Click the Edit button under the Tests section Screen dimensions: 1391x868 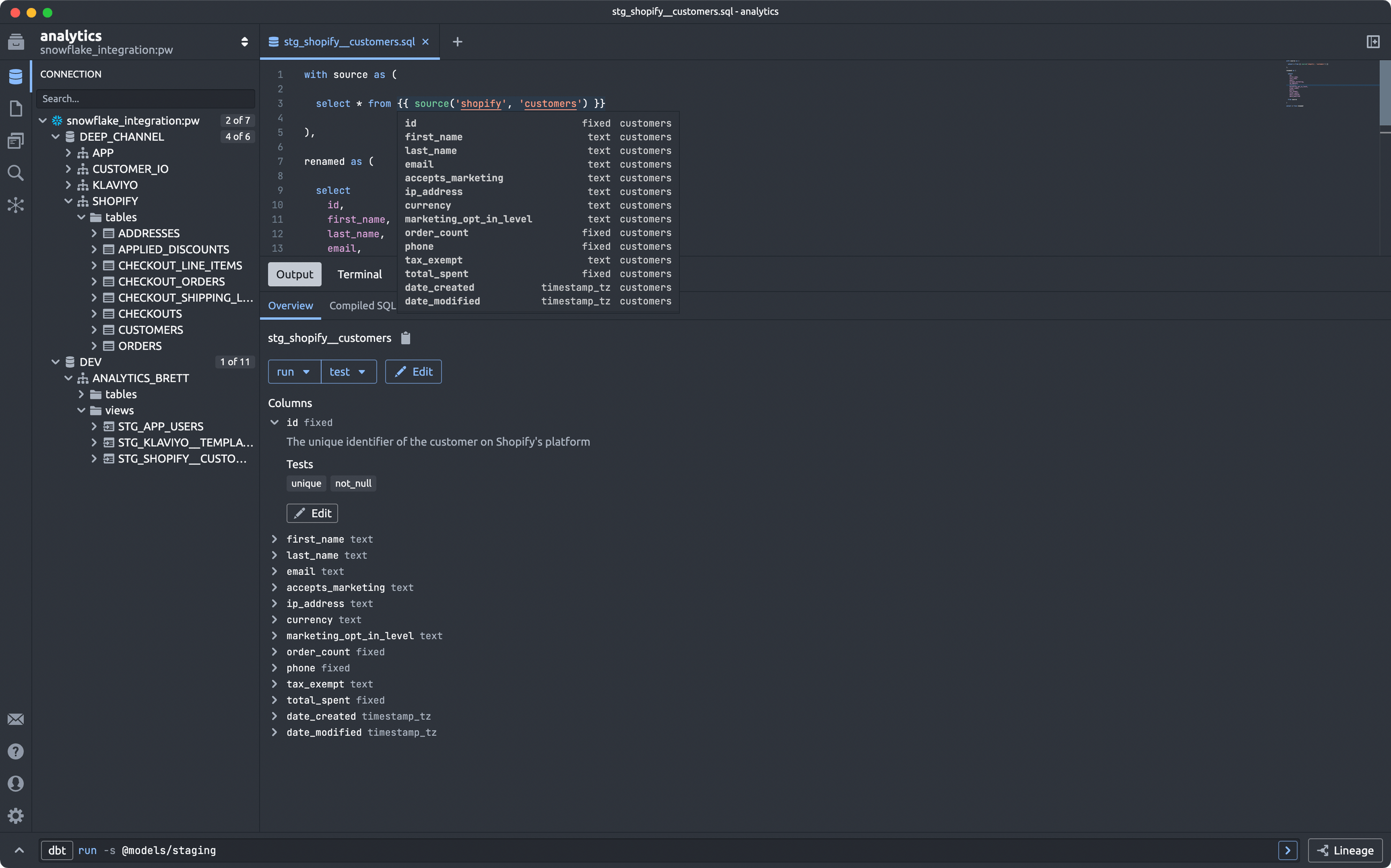coord(312,513)
